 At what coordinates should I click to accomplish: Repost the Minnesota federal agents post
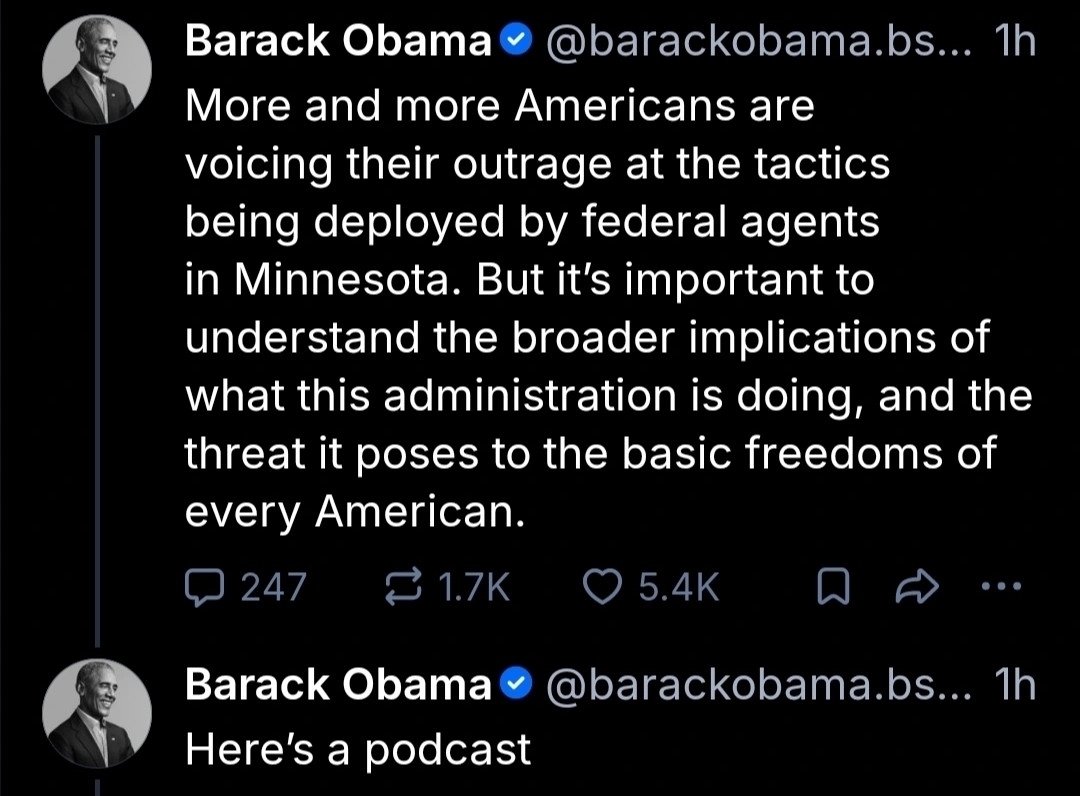click(x=404, y=589)
